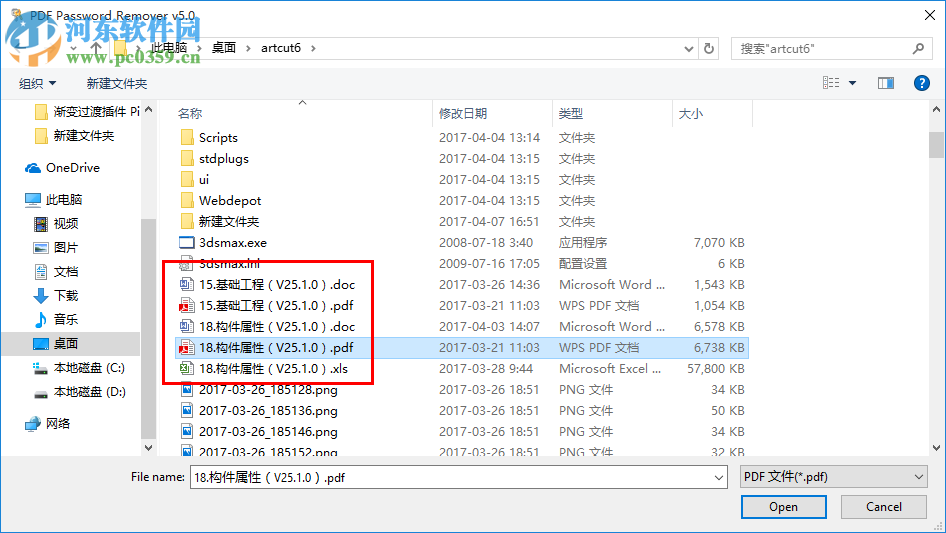Click the refresh icon beside address bar
The width and height of the screenshot is (946, 533).
click(x=709, y=48)
